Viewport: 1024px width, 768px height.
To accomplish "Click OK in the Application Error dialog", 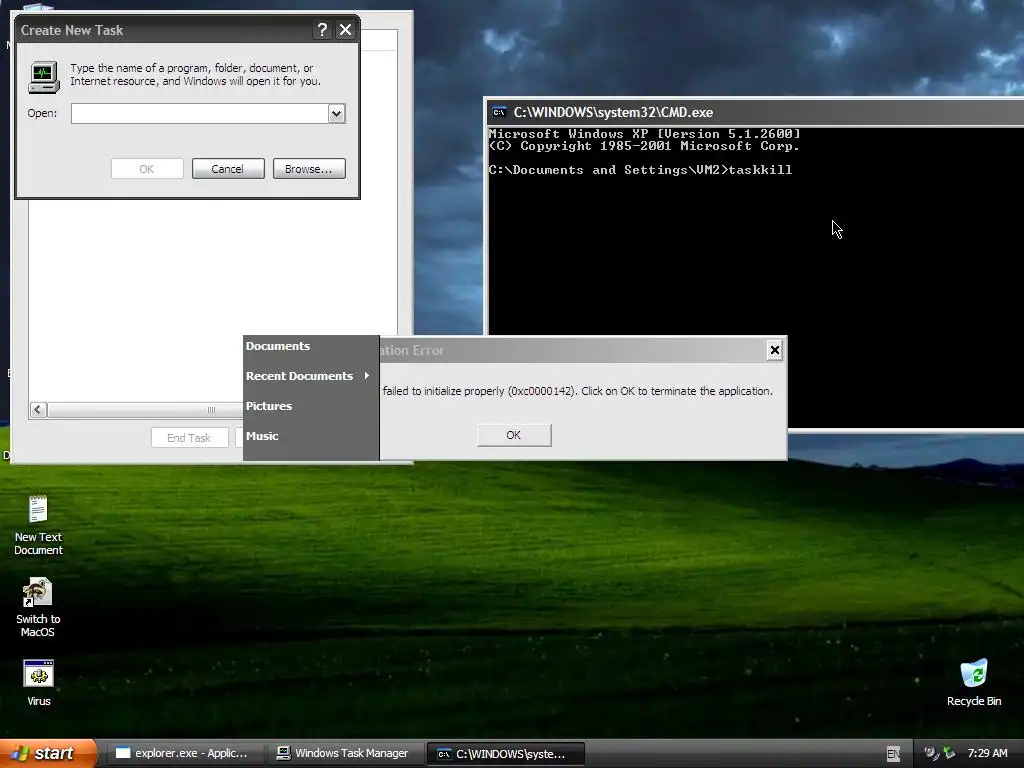I will [x=514, y=435].
